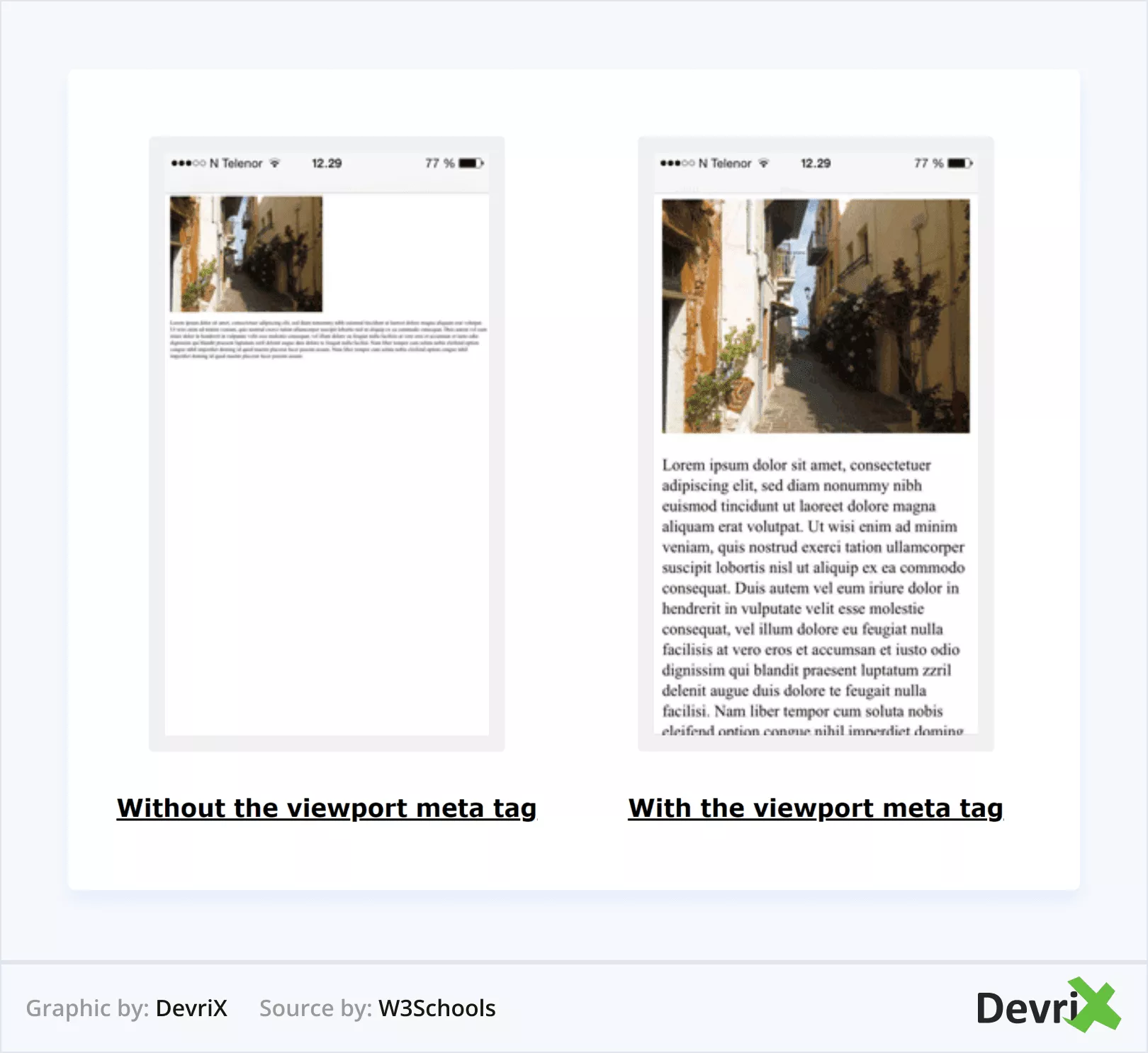Click 'W3Schools' source text in footer
The image size is (1148, 1053).
point(437,1008)
